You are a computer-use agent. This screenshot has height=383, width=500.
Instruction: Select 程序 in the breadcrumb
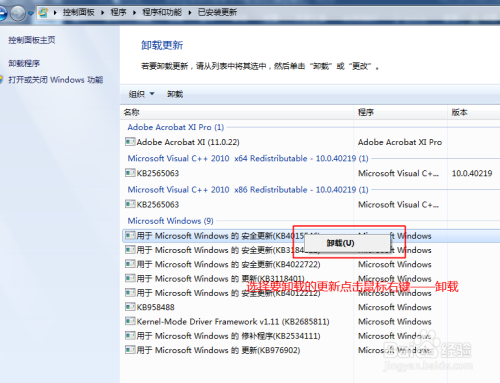(x=118, y=13)
